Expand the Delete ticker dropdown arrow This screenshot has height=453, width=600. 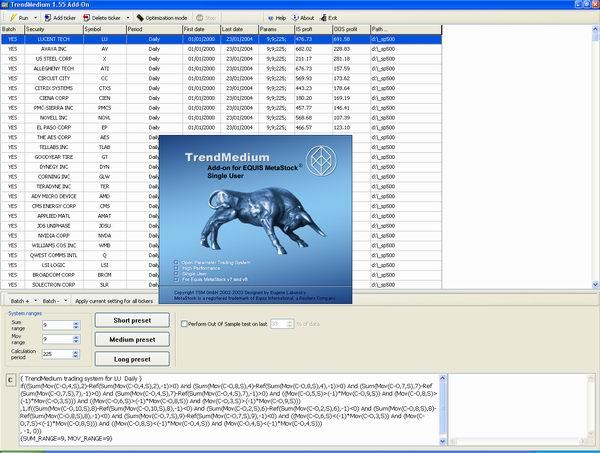coord(128,18)
